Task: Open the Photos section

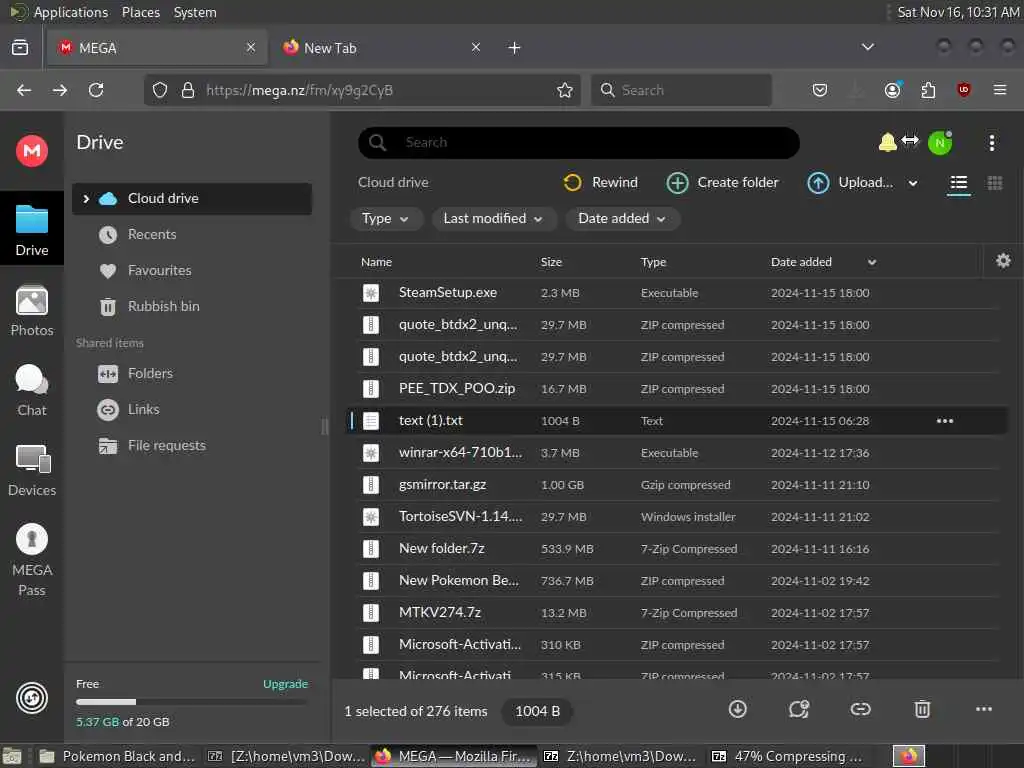Action: point(31,311)
